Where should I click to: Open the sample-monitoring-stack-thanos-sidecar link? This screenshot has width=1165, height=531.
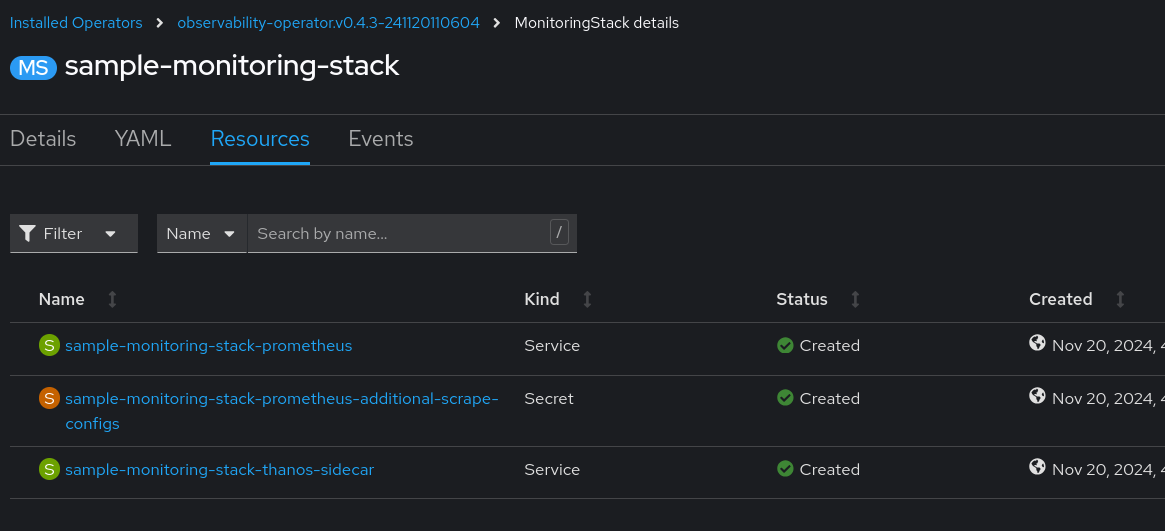pyautogui.click(x=219, y=469)
